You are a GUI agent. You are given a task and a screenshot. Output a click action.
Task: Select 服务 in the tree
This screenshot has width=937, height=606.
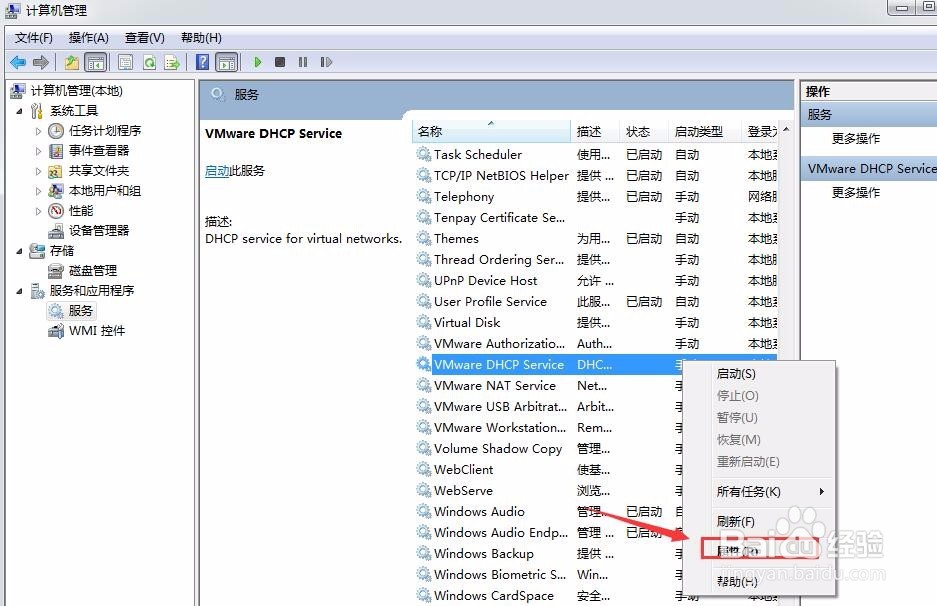pos(80,311)
